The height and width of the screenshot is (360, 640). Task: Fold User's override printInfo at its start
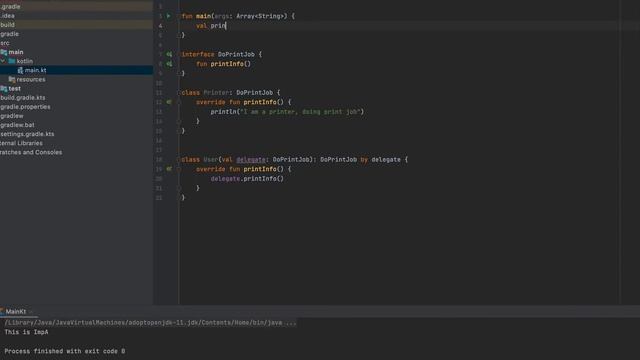click(x=179, y=169)
